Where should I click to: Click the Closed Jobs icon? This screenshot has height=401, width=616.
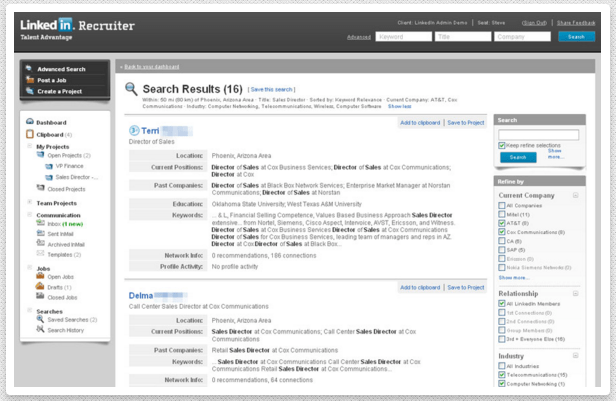(40, 297)
